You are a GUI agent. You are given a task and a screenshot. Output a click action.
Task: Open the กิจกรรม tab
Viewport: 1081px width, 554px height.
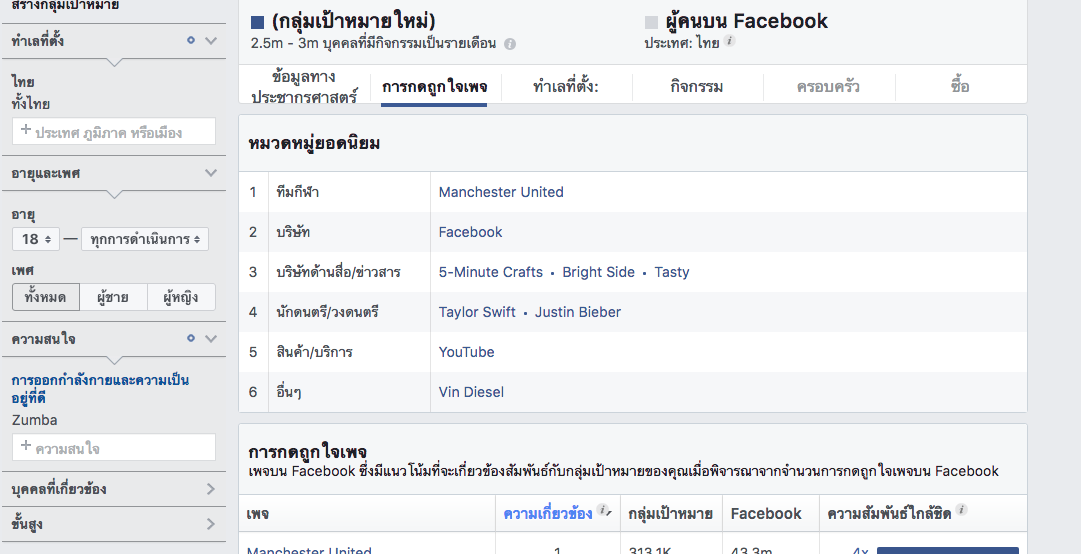(697, 87)
